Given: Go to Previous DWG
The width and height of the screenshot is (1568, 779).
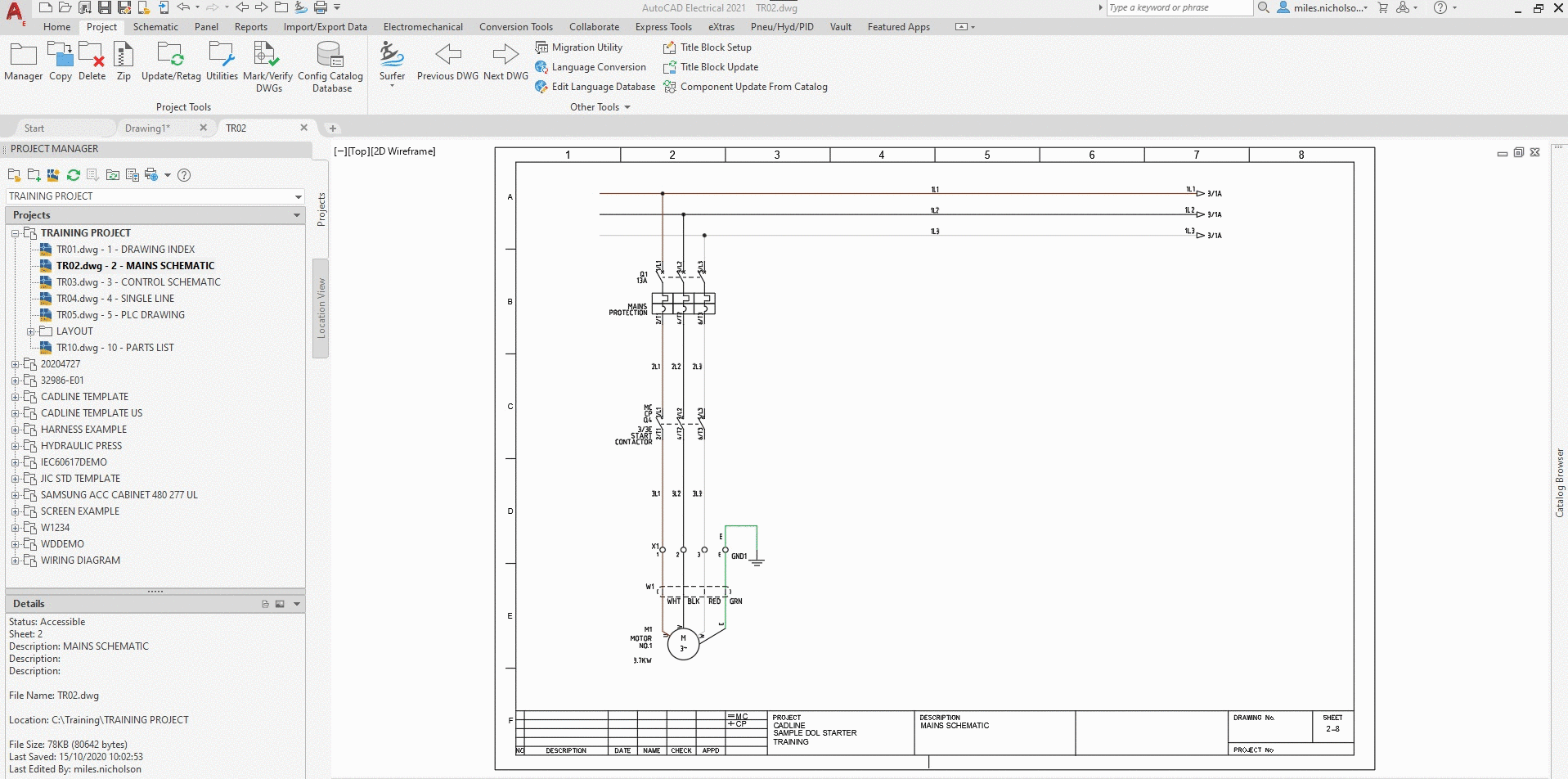Looking at the screenshot, I should (447, 62).
